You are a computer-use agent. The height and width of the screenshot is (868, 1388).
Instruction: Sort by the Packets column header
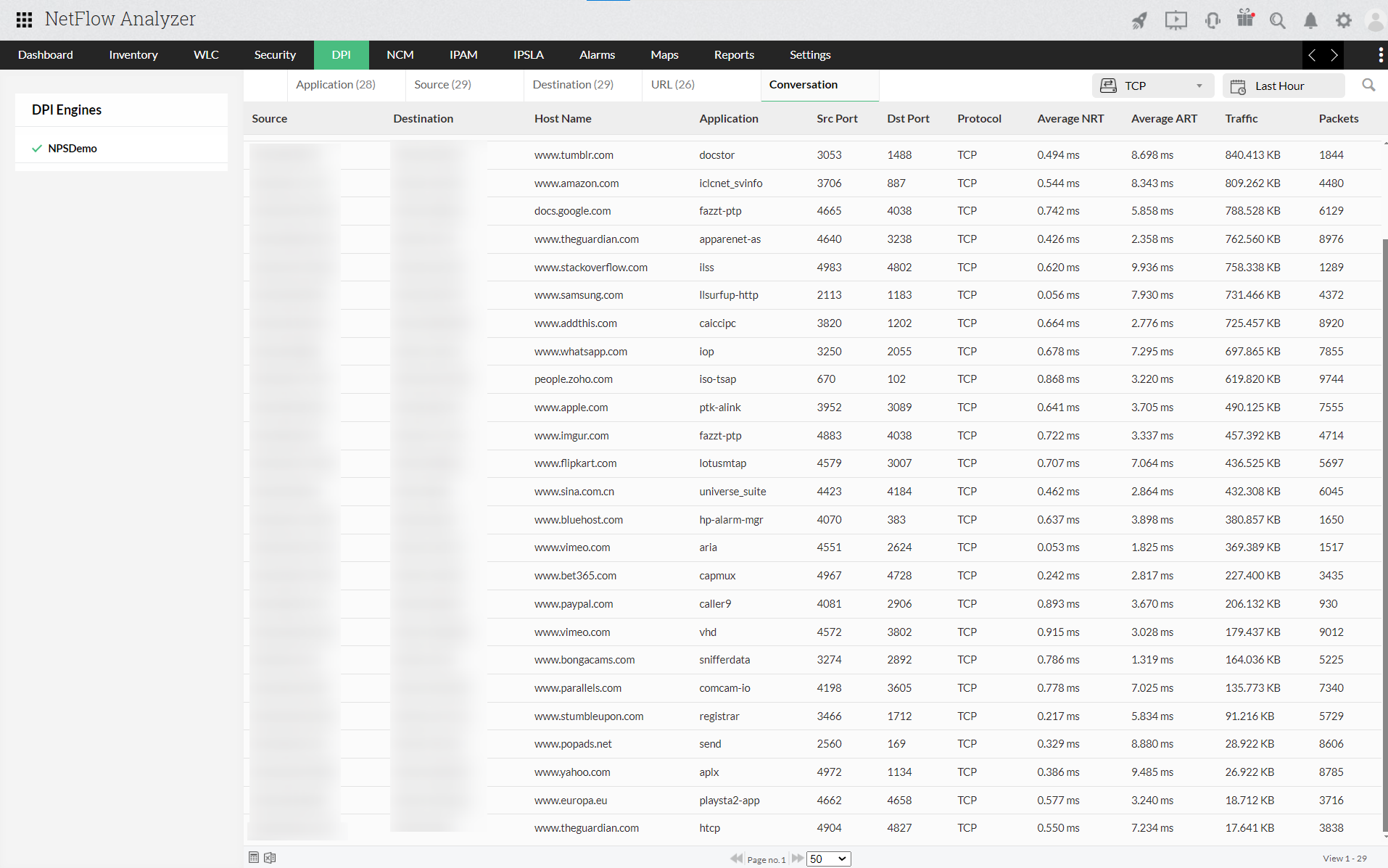pos(1339,119)
